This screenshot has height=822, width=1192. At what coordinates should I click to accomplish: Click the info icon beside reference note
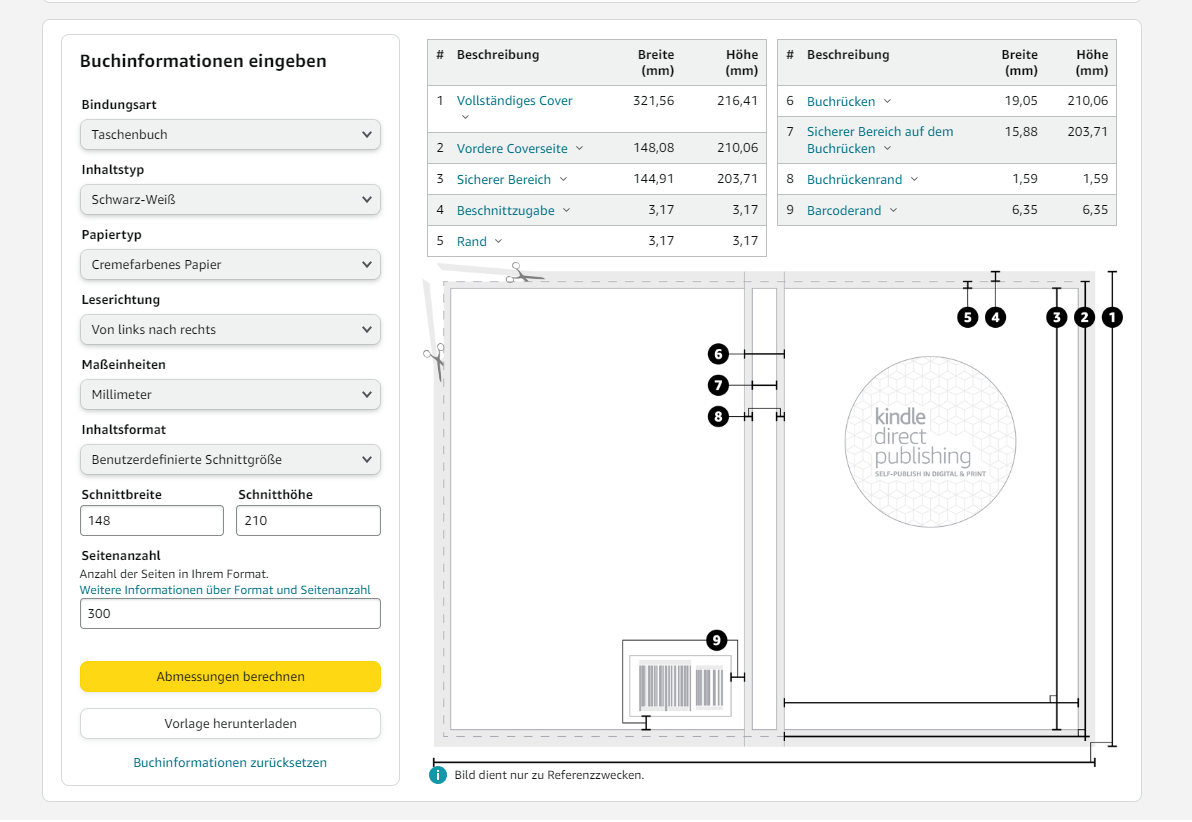437,775
